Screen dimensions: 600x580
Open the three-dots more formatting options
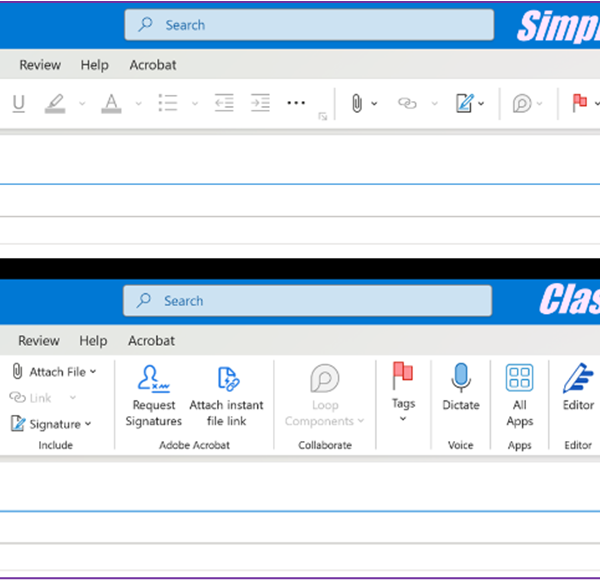pyautogui.click(x=296, y=103)
